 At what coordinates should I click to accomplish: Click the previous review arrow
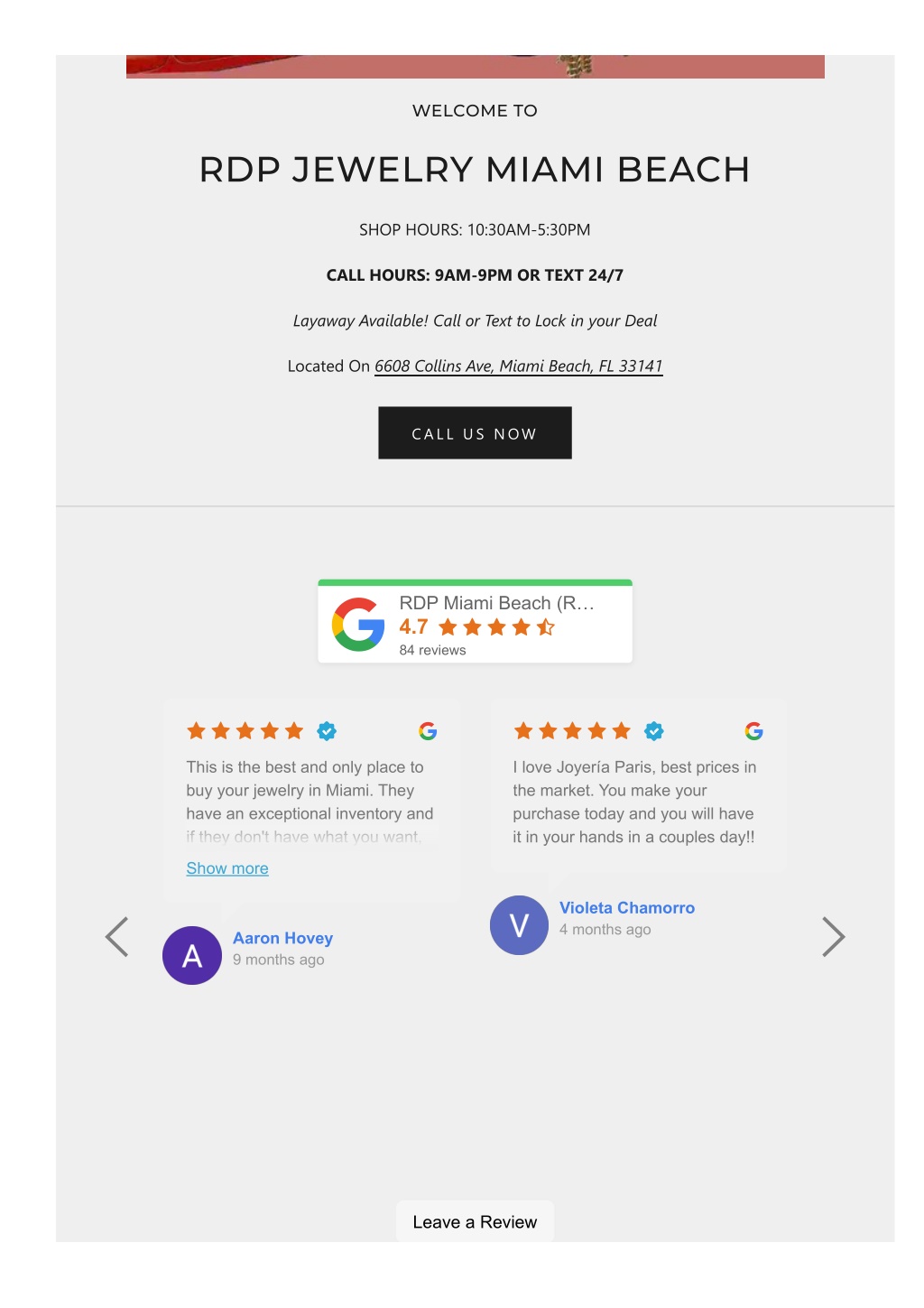(116, 937)
